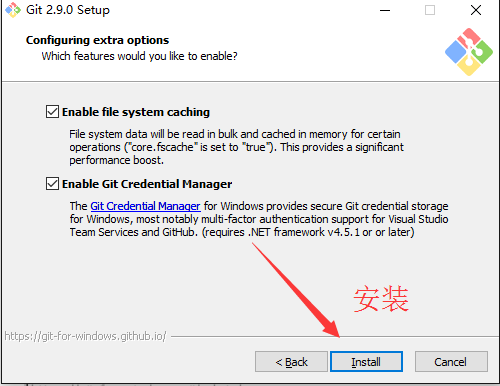This screenshot has width=500, height=386.
Task: Cancel the Git setup
Action: (451, 362)
